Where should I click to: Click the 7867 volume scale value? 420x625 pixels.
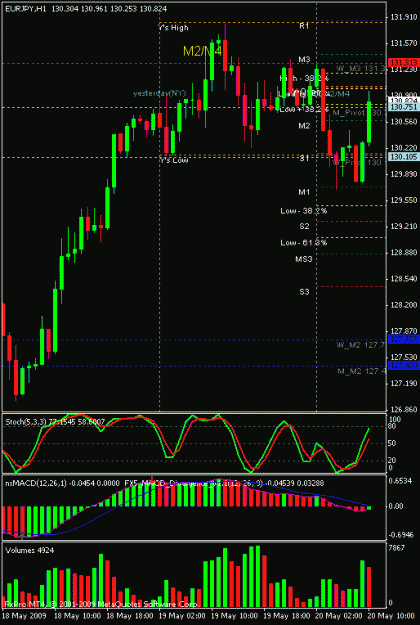point(397,548)
